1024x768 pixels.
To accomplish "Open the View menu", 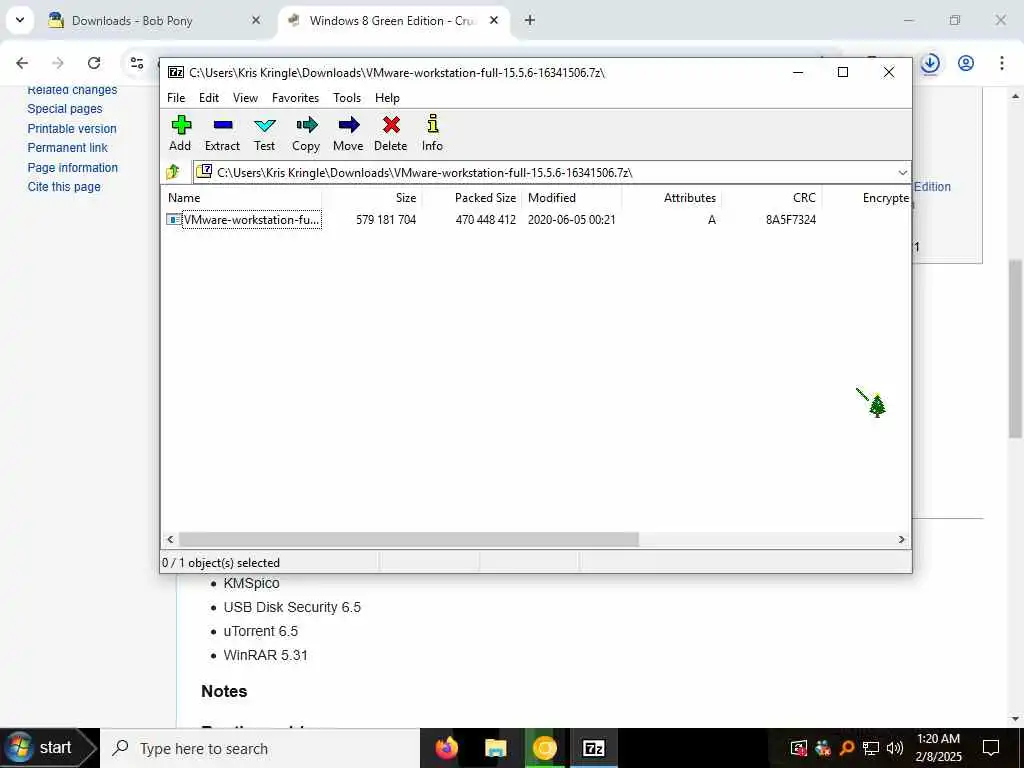I will tap(246, 98).
